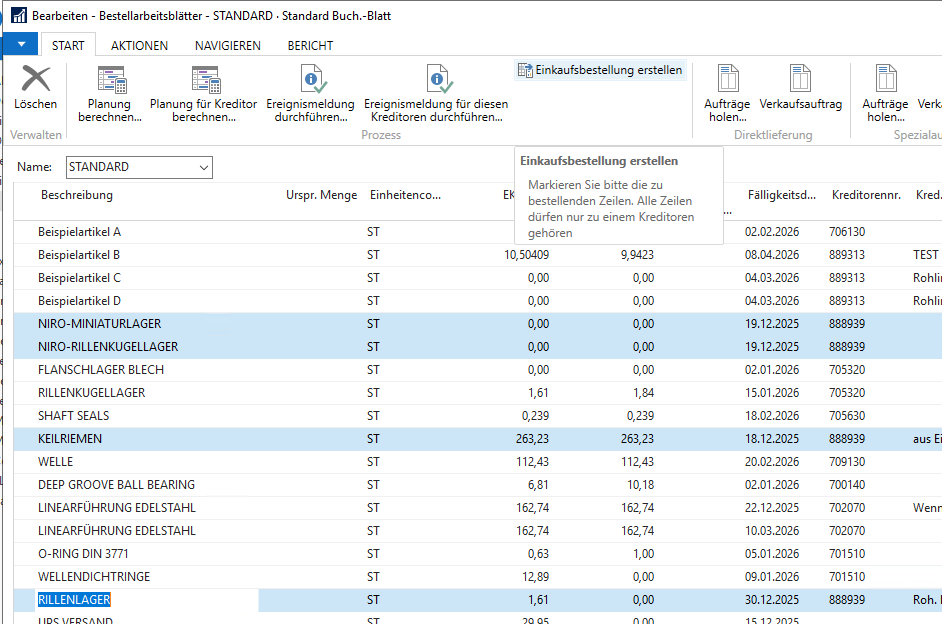The width and height of the screenshot is (942, 624).
Task: Open the blue application menu arrow
Action: 20,44
